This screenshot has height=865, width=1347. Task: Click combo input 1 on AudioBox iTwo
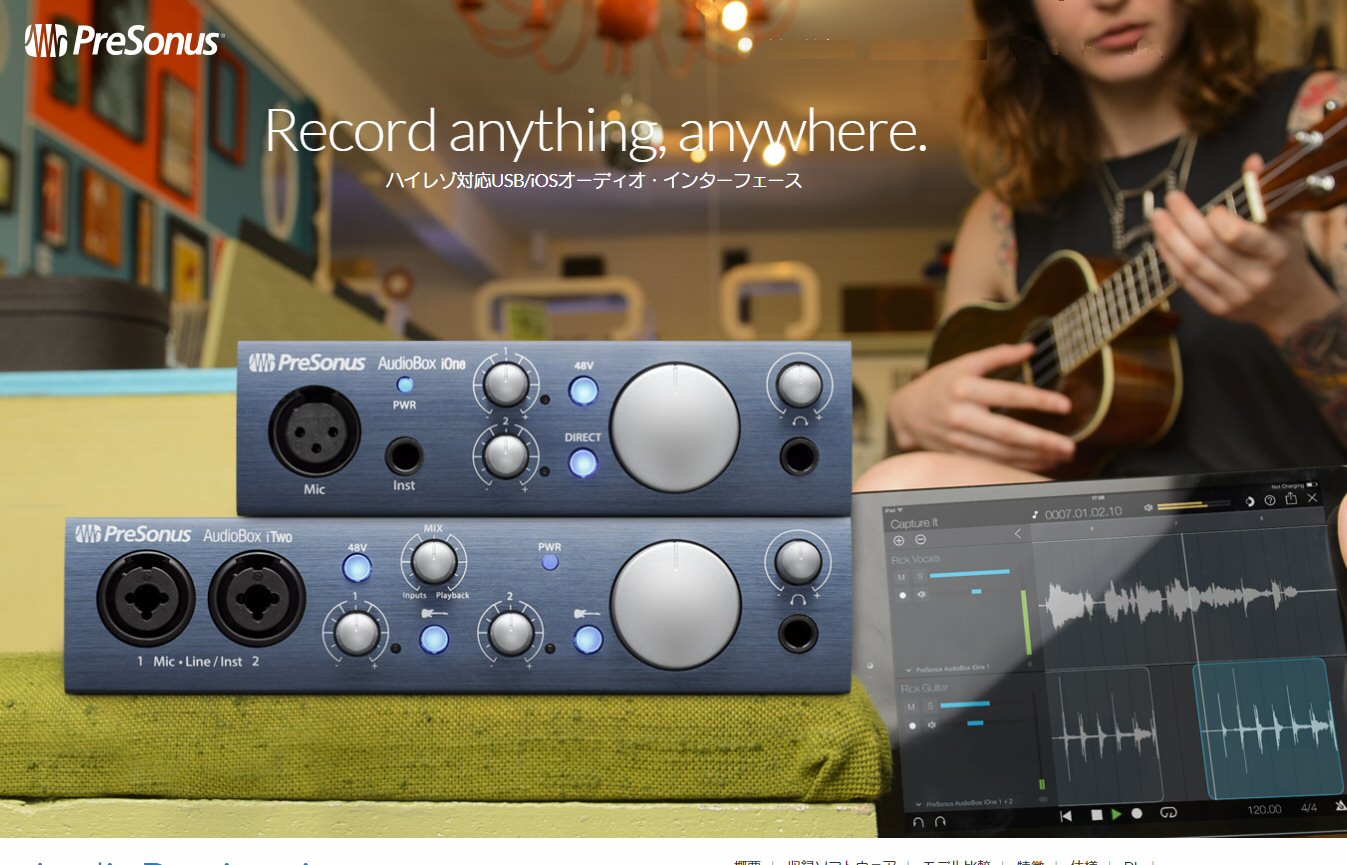tap(146, 598)
